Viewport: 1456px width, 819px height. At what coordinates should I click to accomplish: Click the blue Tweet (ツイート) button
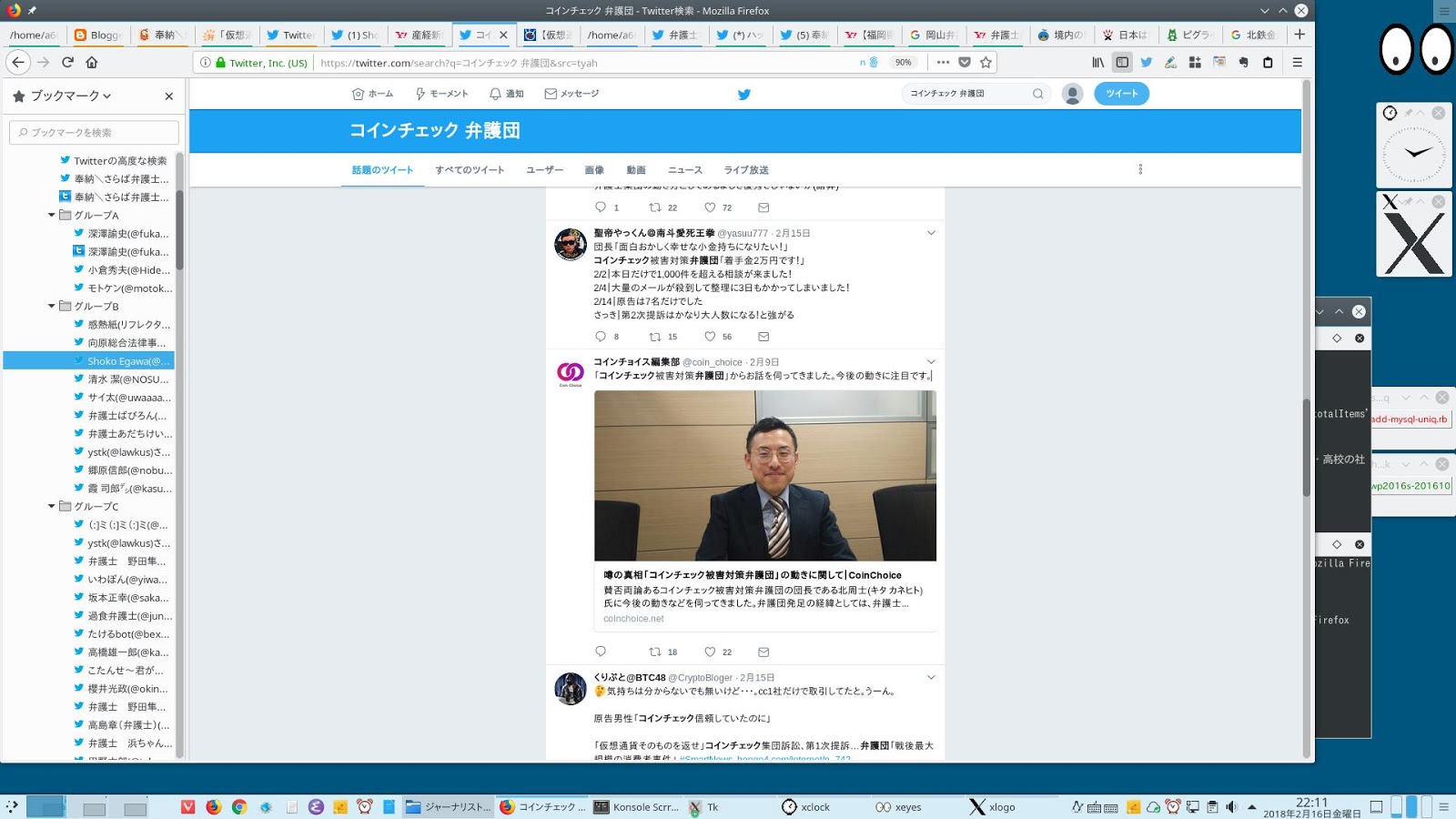tap(1121, 94)
